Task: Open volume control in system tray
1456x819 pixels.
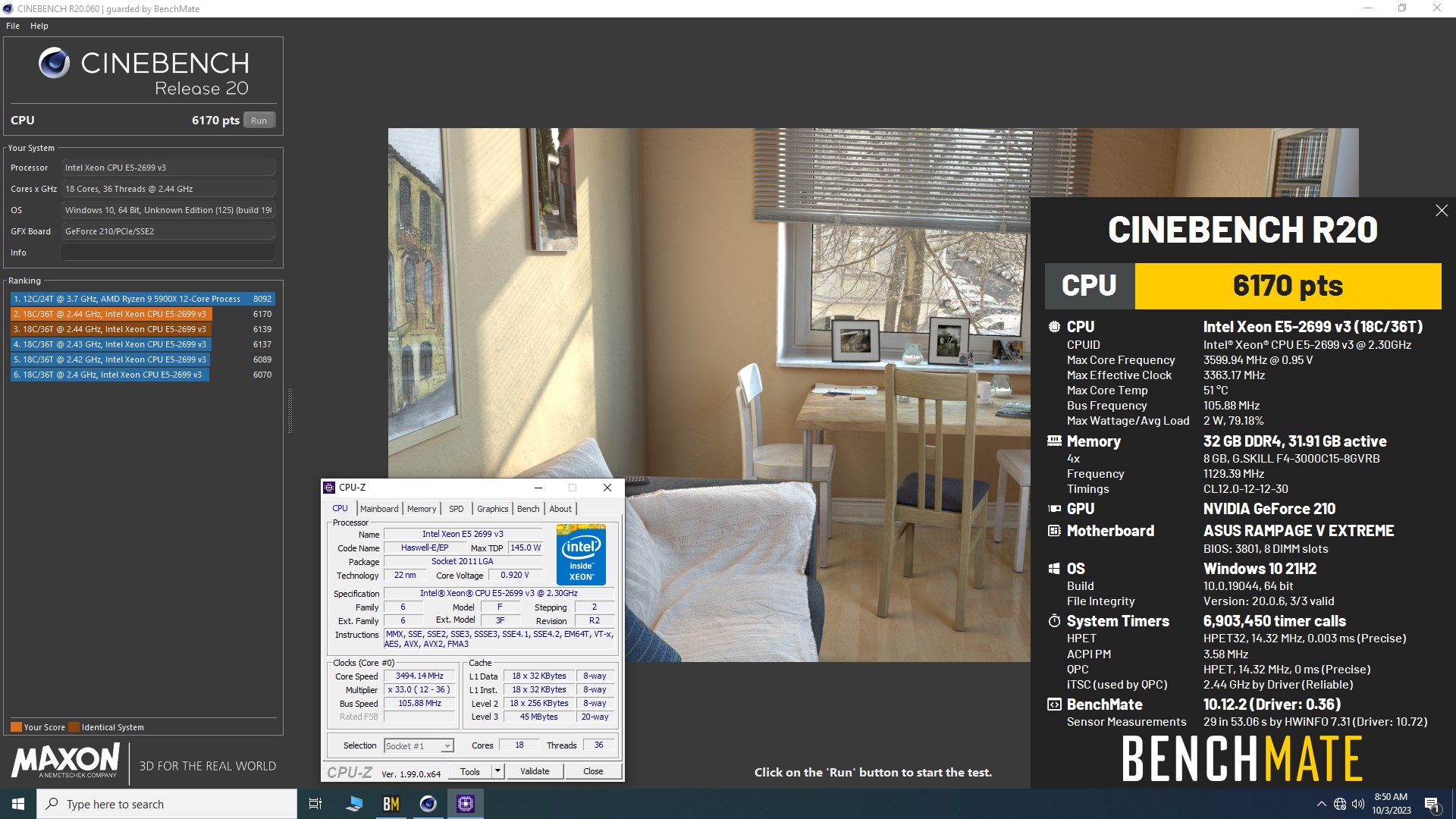Action: tap(1358, 804)
